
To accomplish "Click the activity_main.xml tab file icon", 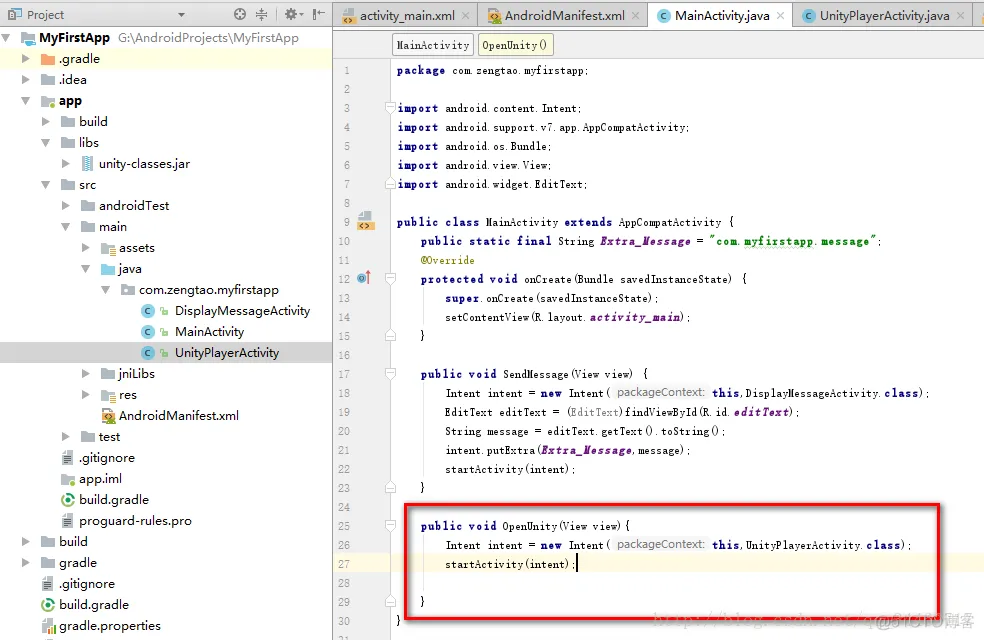I will coord(348,16).
